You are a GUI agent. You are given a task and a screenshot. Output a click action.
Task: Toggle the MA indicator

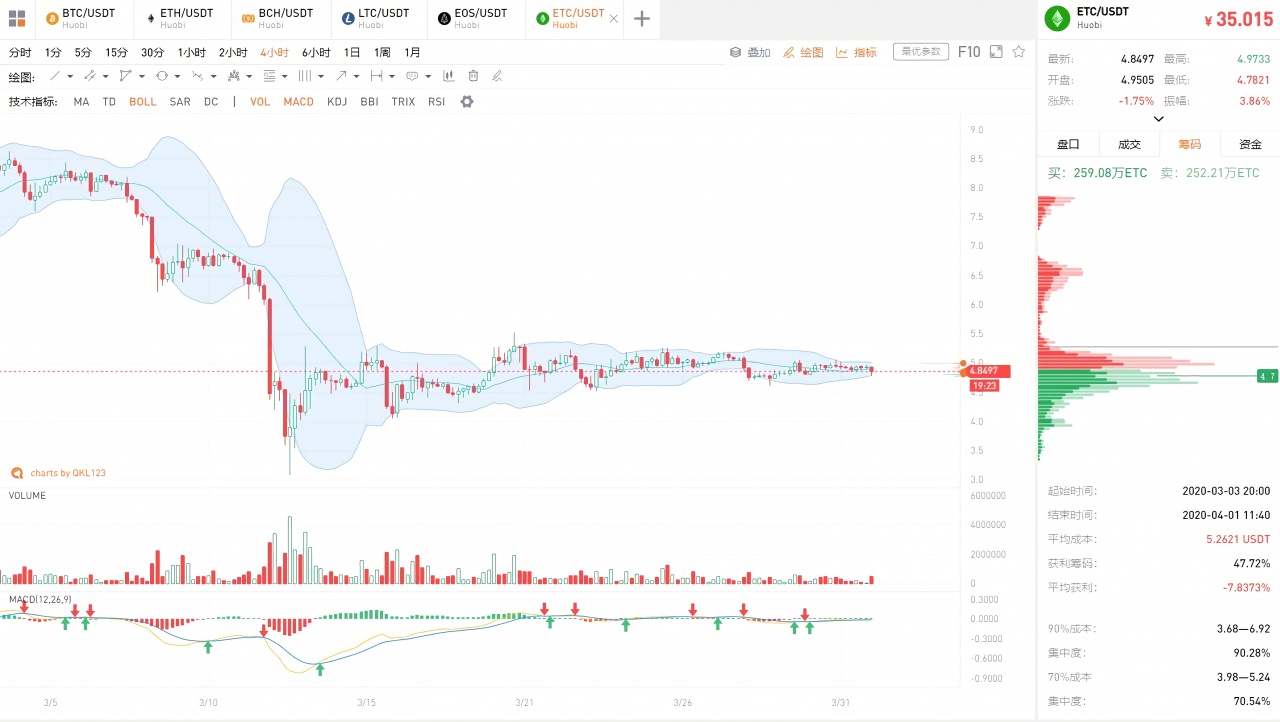[81, 102]
